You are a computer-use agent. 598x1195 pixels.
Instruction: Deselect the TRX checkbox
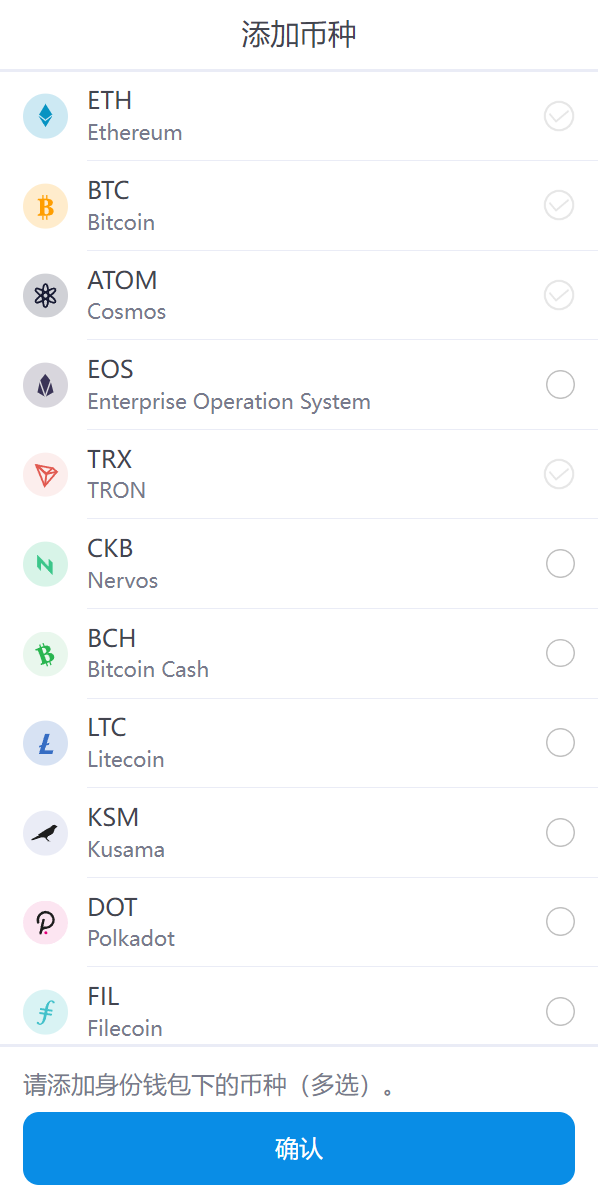click(559, 474)
